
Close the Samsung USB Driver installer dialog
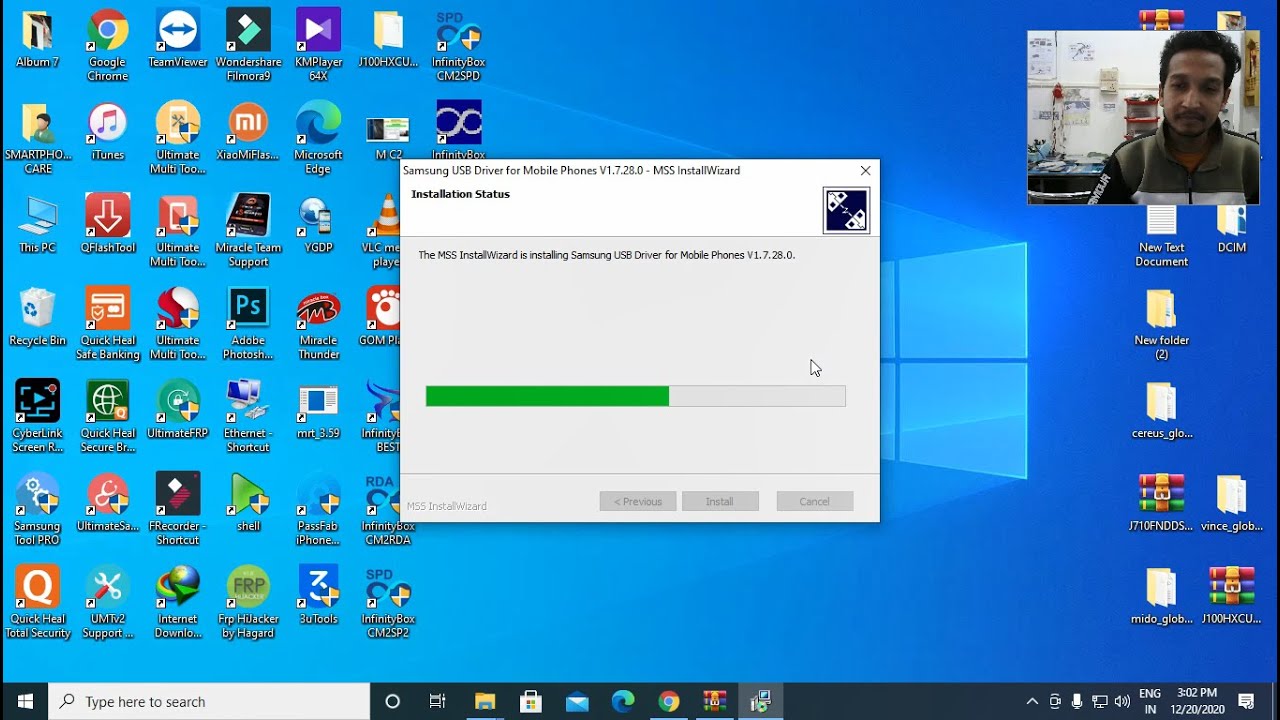click(866, 171)
